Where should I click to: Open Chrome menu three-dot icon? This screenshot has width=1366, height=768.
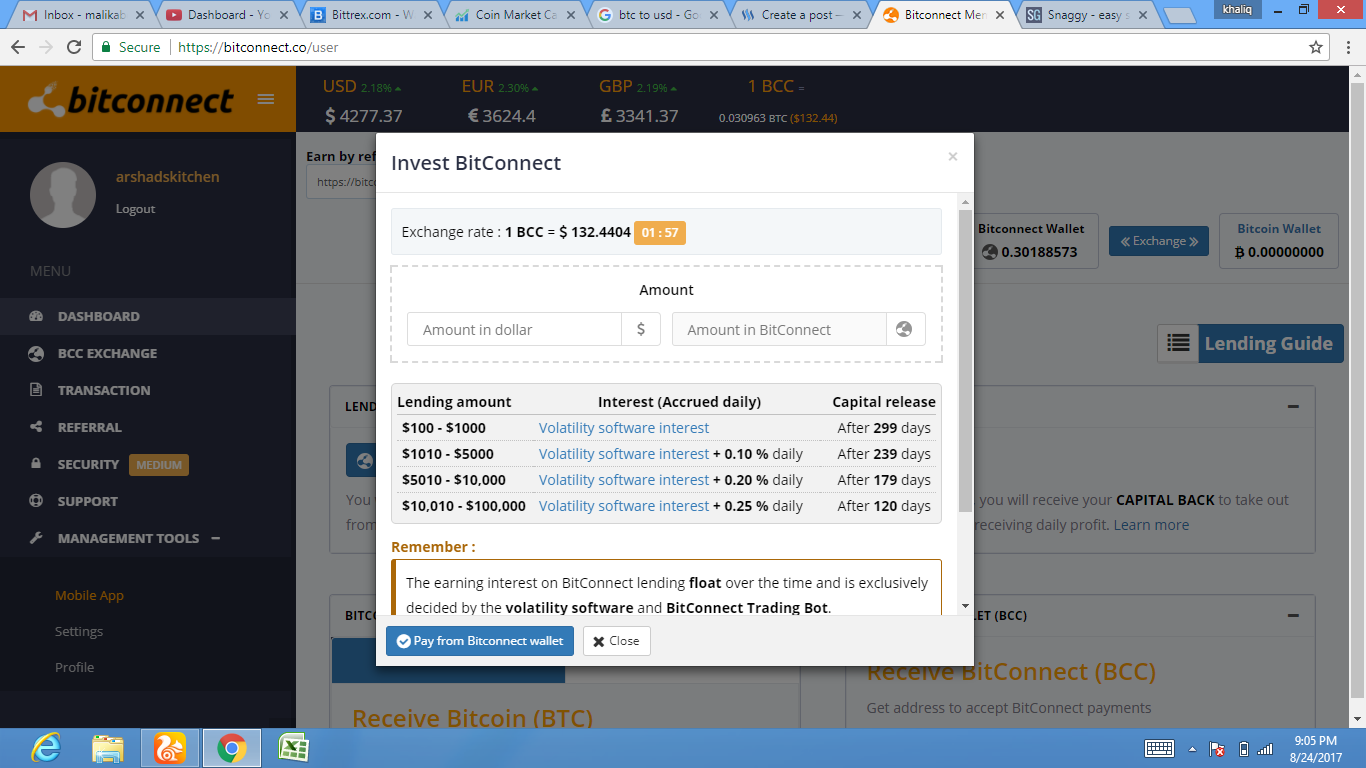tap(1347, 47)
